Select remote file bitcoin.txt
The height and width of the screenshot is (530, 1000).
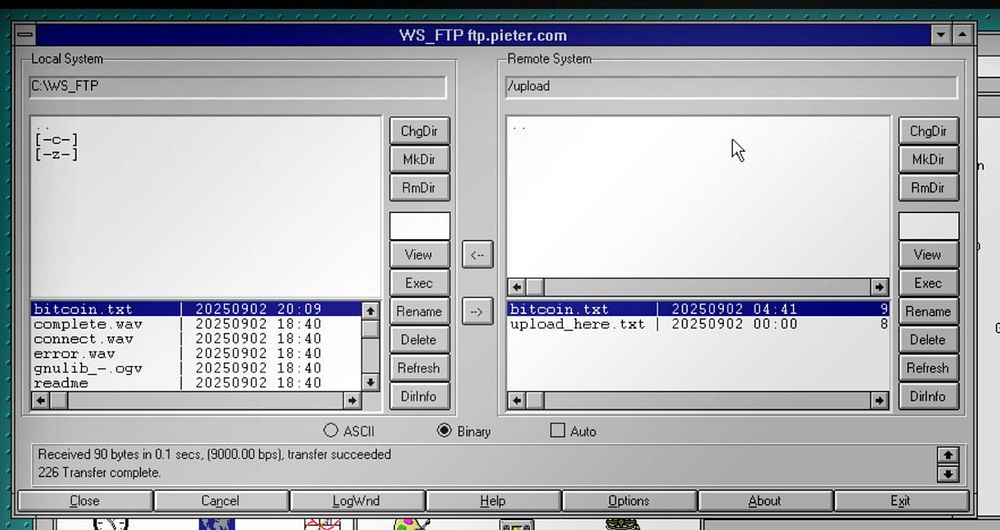click(x=698, y=309)
